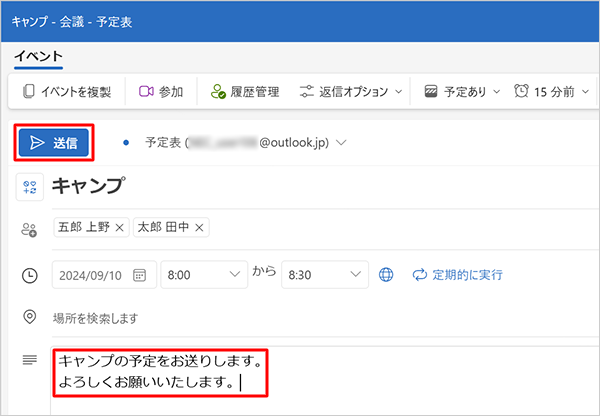Click the 場所を検索します location field
This screenshot has height=416, width=600.
tap(325, 318)
